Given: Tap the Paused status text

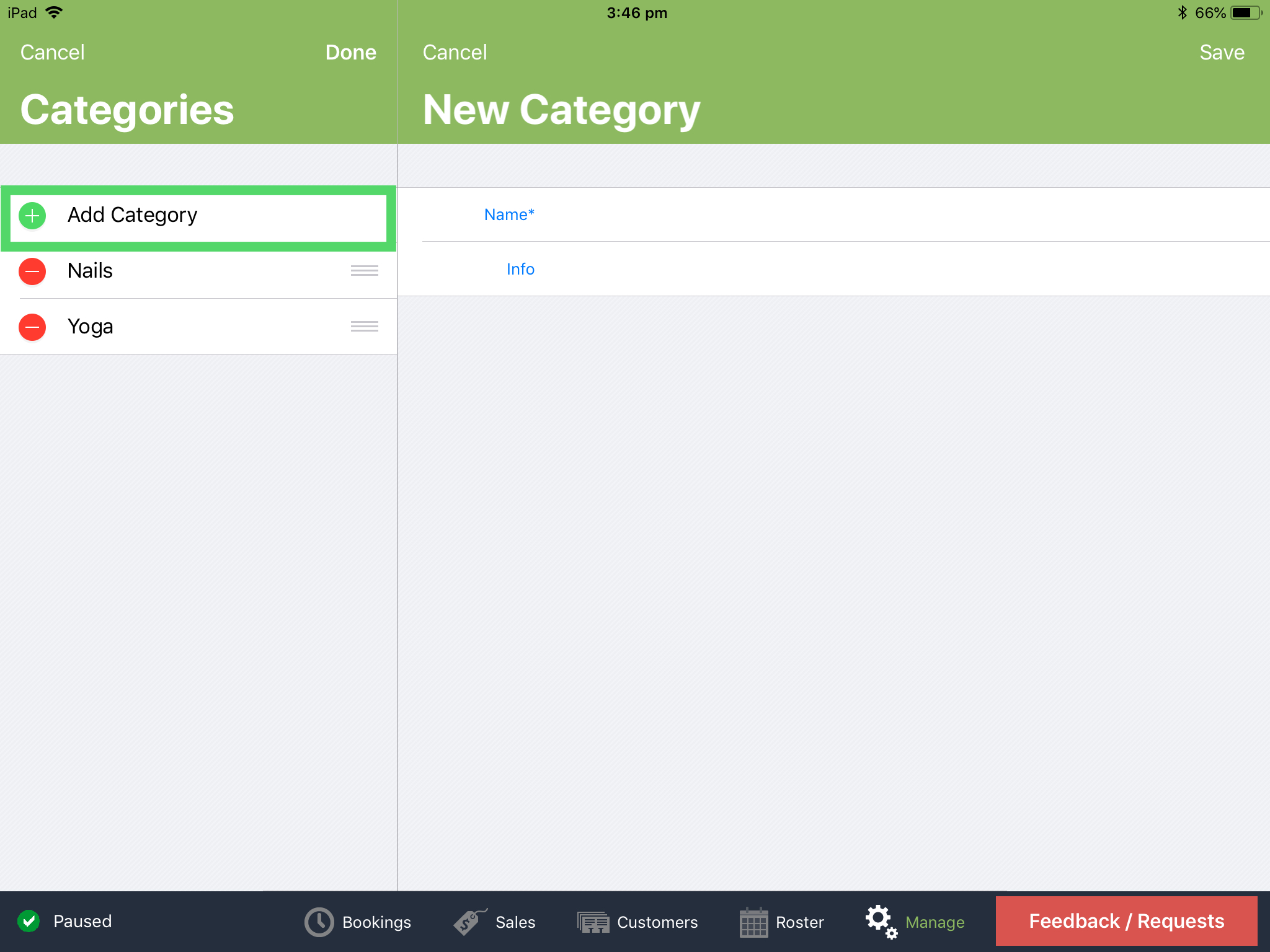Looking at the screenshot, I should coord(82,921).
